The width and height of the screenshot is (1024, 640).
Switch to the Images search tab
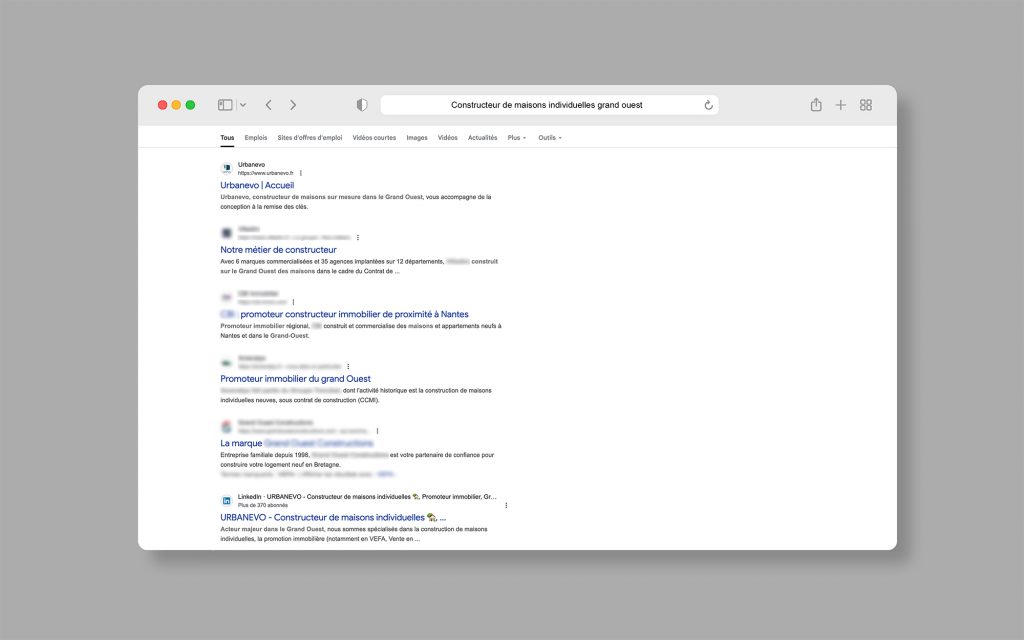(417, 138)
